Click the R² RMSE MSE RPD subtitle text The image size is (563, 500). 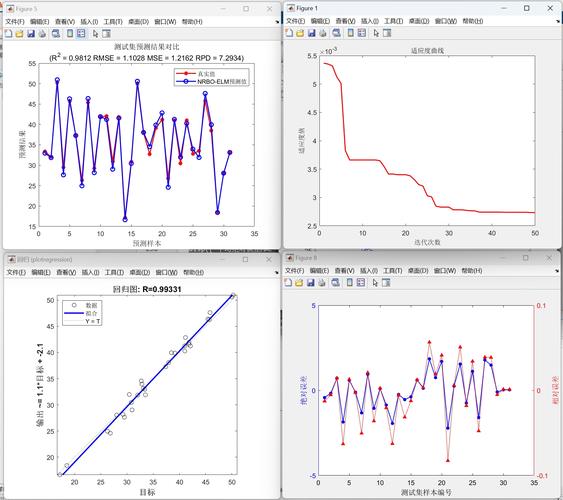pos(146,57)
